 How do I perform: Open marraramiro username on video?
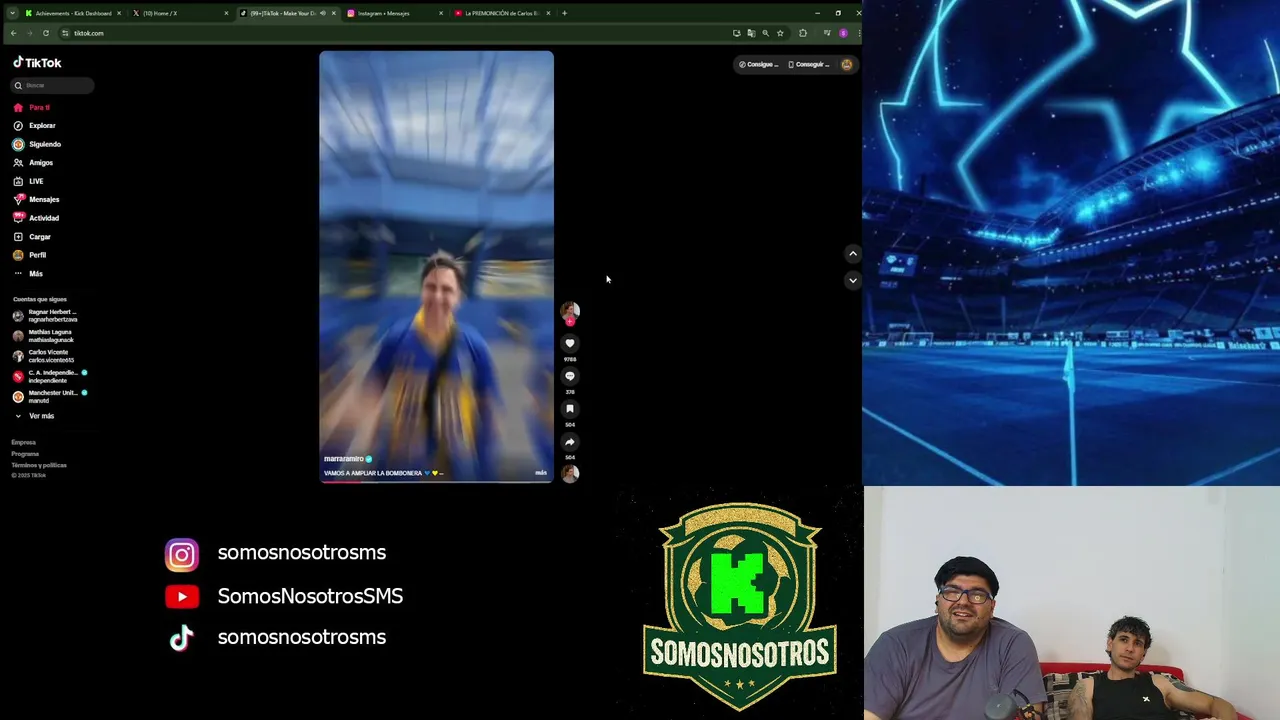tap(343, 459)
